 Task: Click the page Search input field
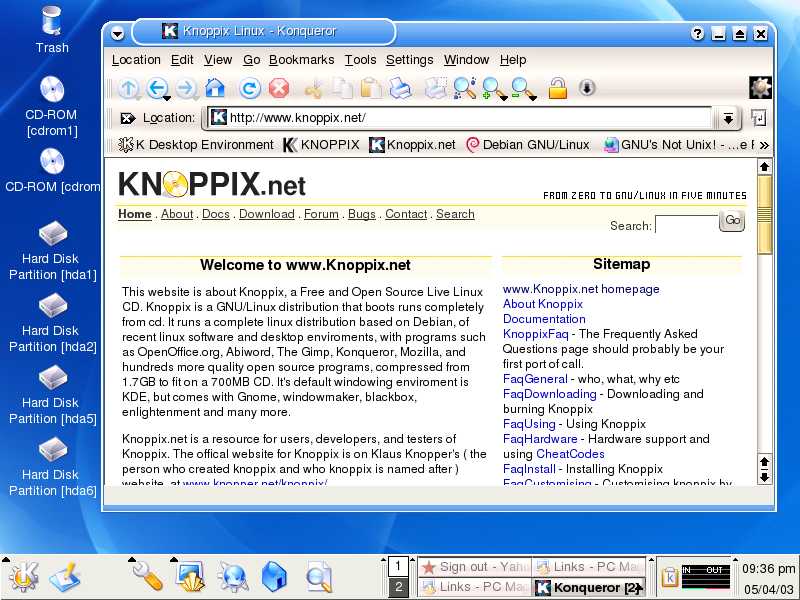pos(686,224)
